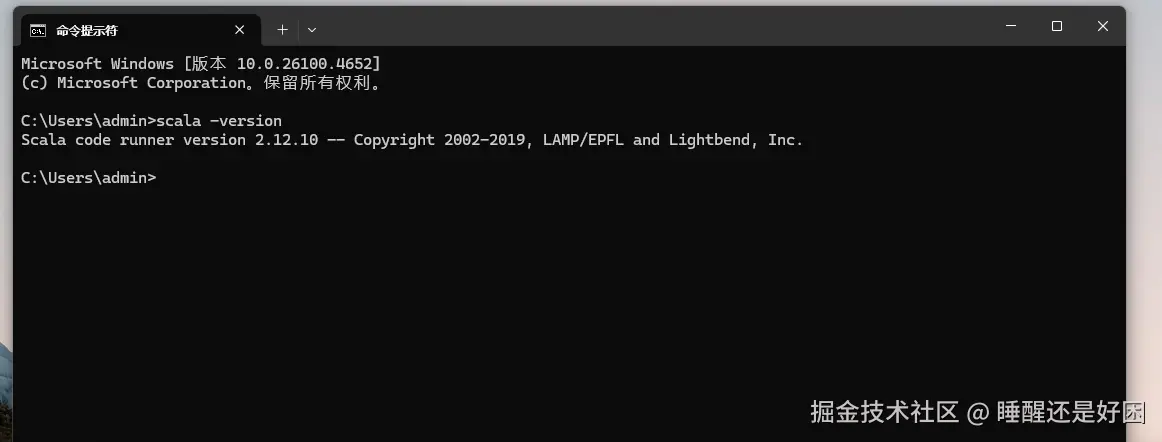This screenshot has width=1162, height=442.
Task: Click the 2.12.10 version number
Action: (x=287, y=139)
